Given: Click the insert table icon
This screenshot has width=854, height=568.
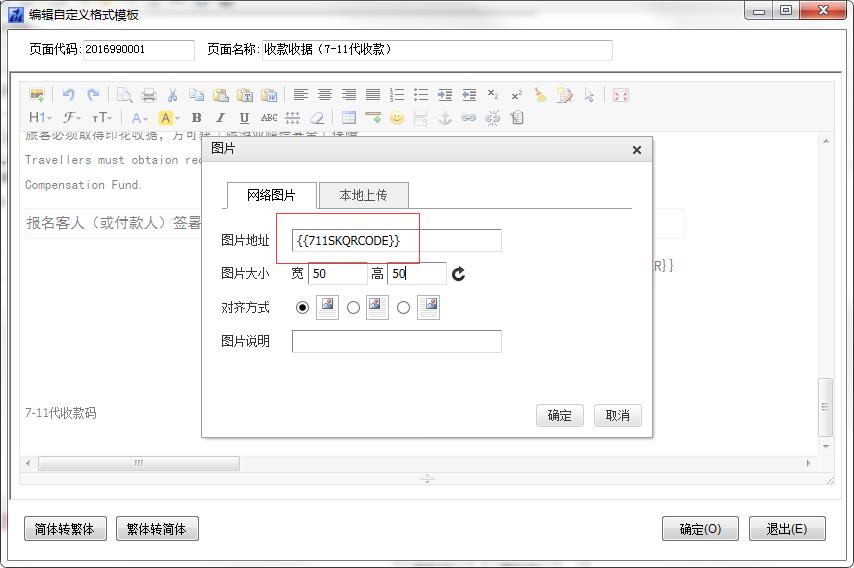Looking at the screenshot, I should click(x=348, y=118).
